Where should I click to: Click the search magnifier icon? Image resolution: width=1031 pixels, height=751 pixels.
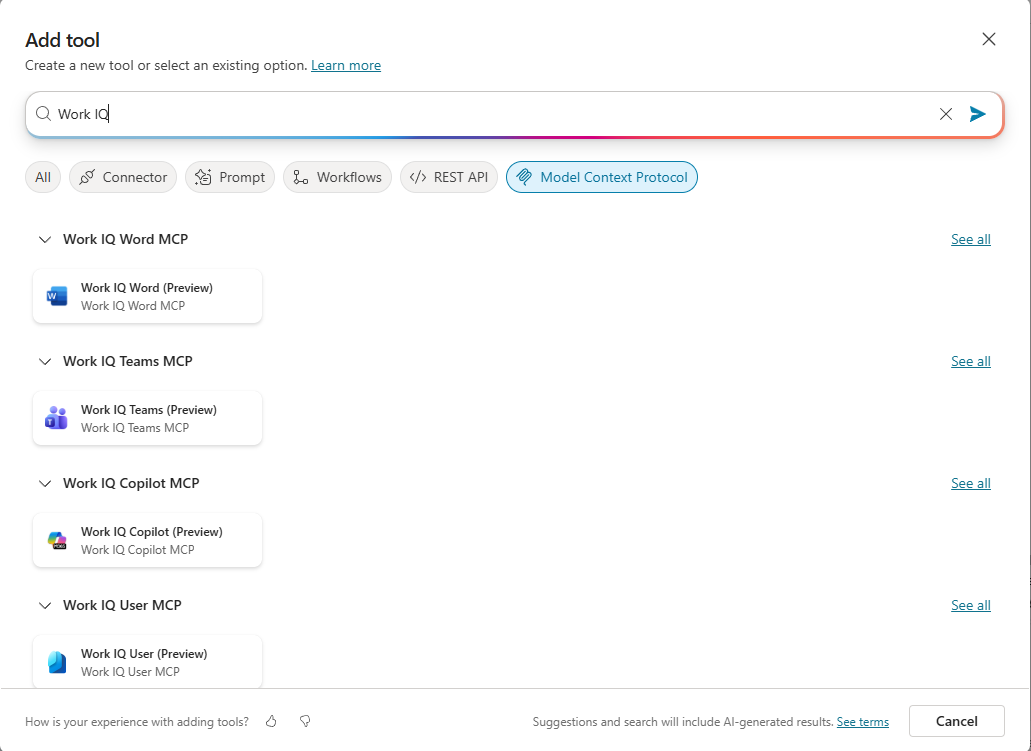(x=43, y=114)
